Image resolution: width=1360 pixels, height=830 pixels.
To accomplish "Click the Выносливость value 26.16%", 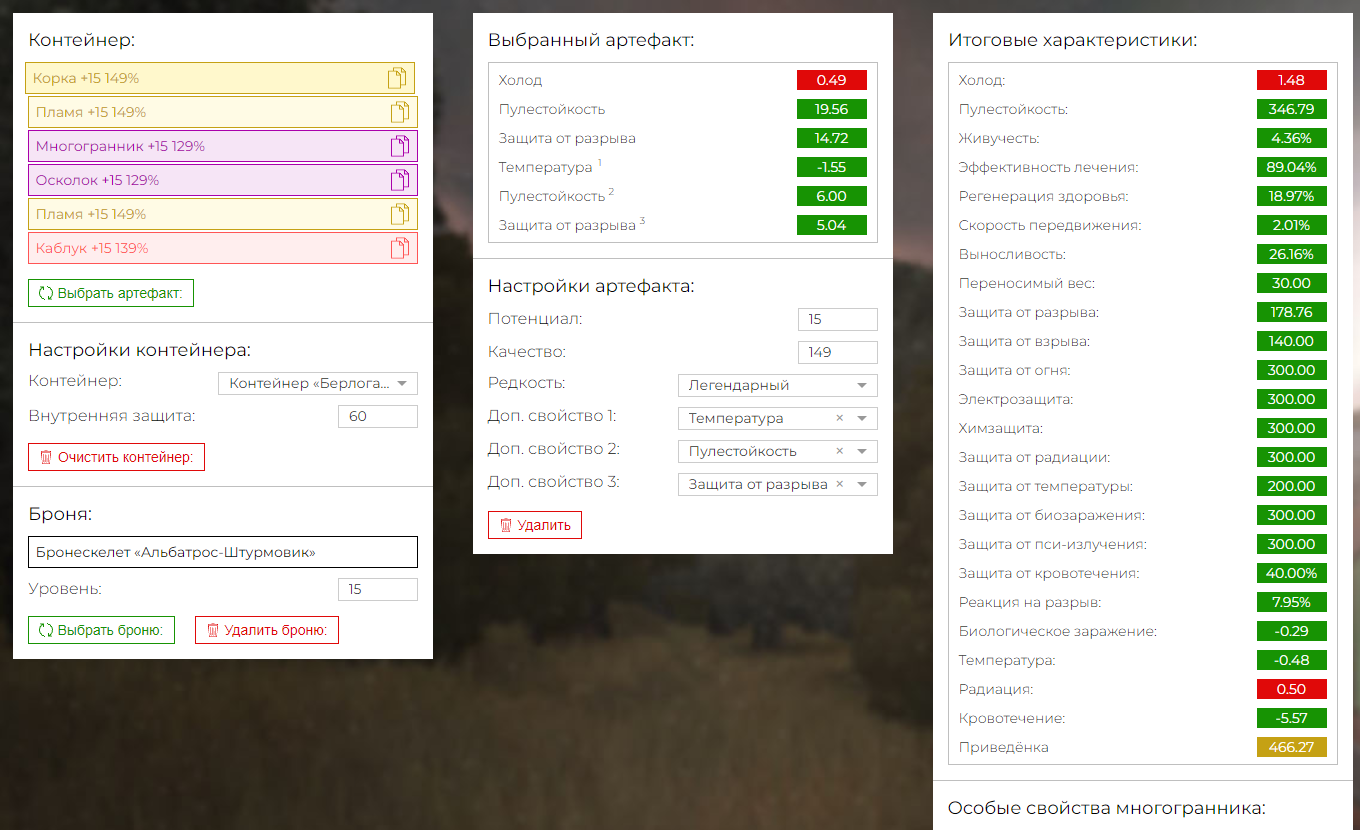I will [1292, 254].
